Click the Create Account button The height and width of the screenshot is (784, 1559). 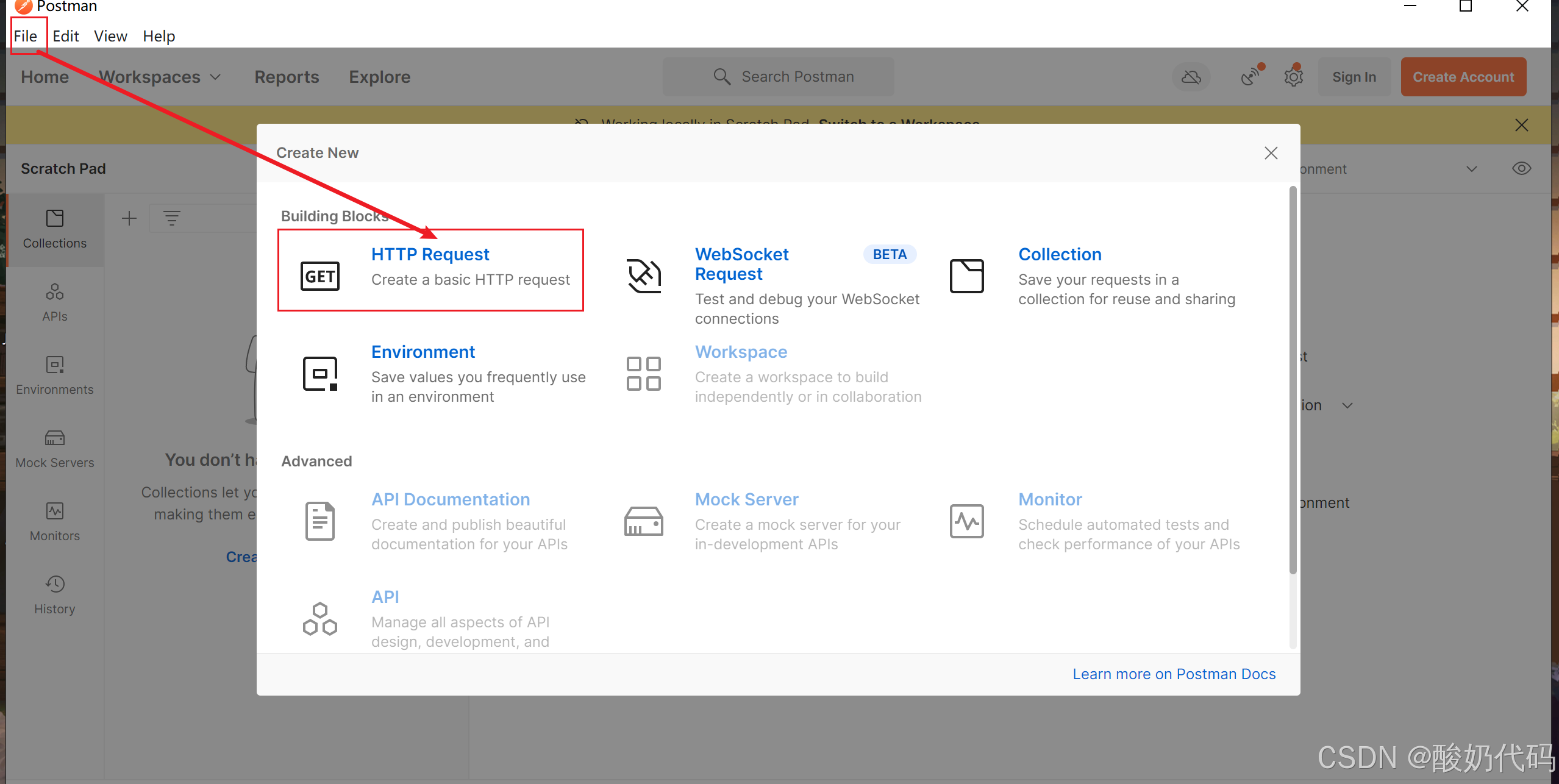click(x=1463, y=76)
